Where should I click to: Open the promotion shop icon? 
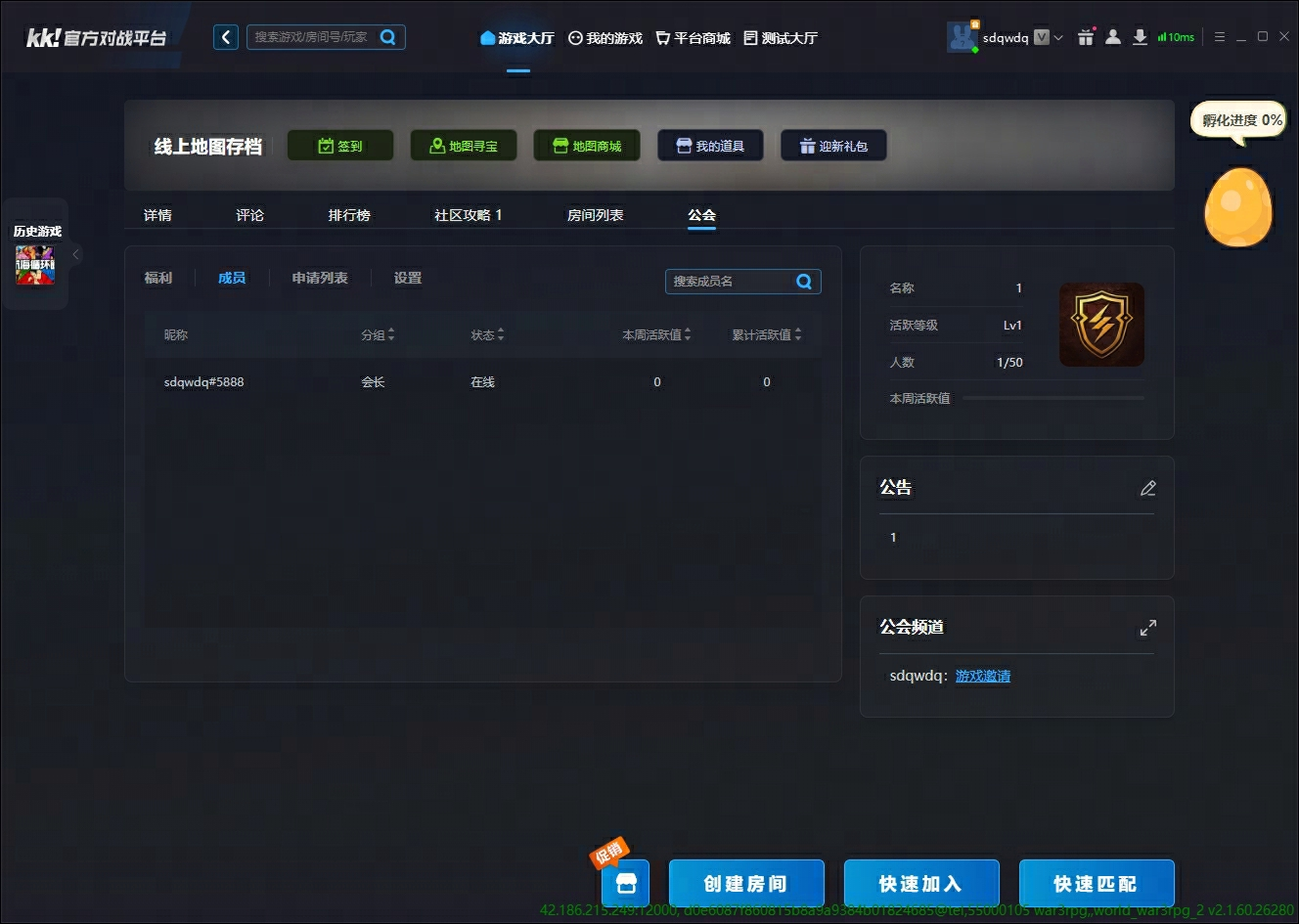[626, 884]
